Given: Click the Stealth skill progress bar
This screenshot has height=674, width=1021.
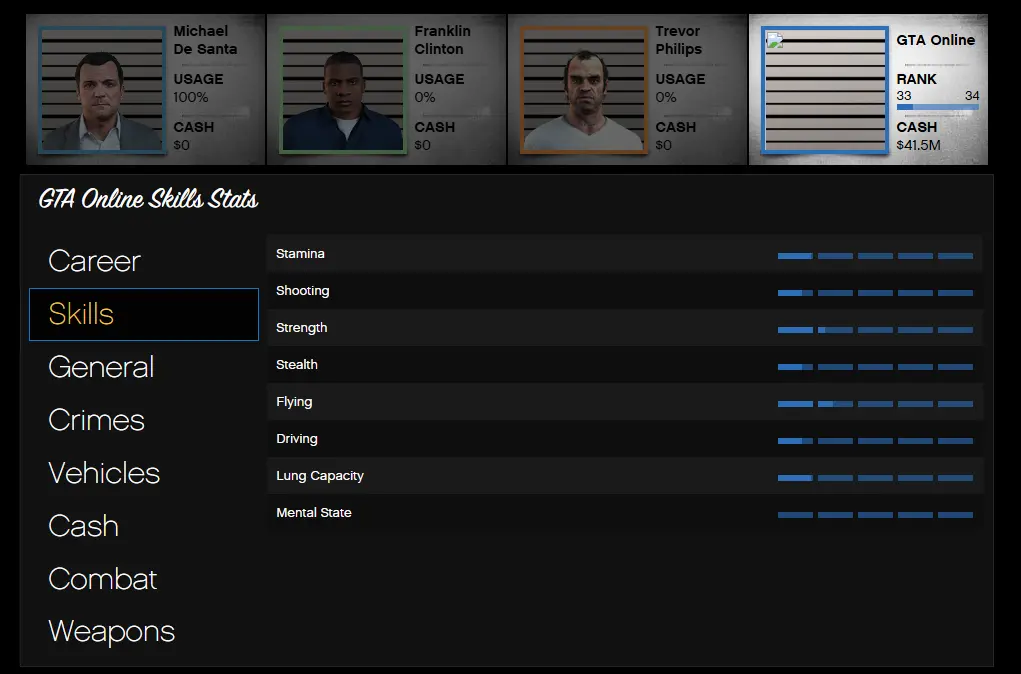Looking at the screenshot, I should [x=875, y=367].
